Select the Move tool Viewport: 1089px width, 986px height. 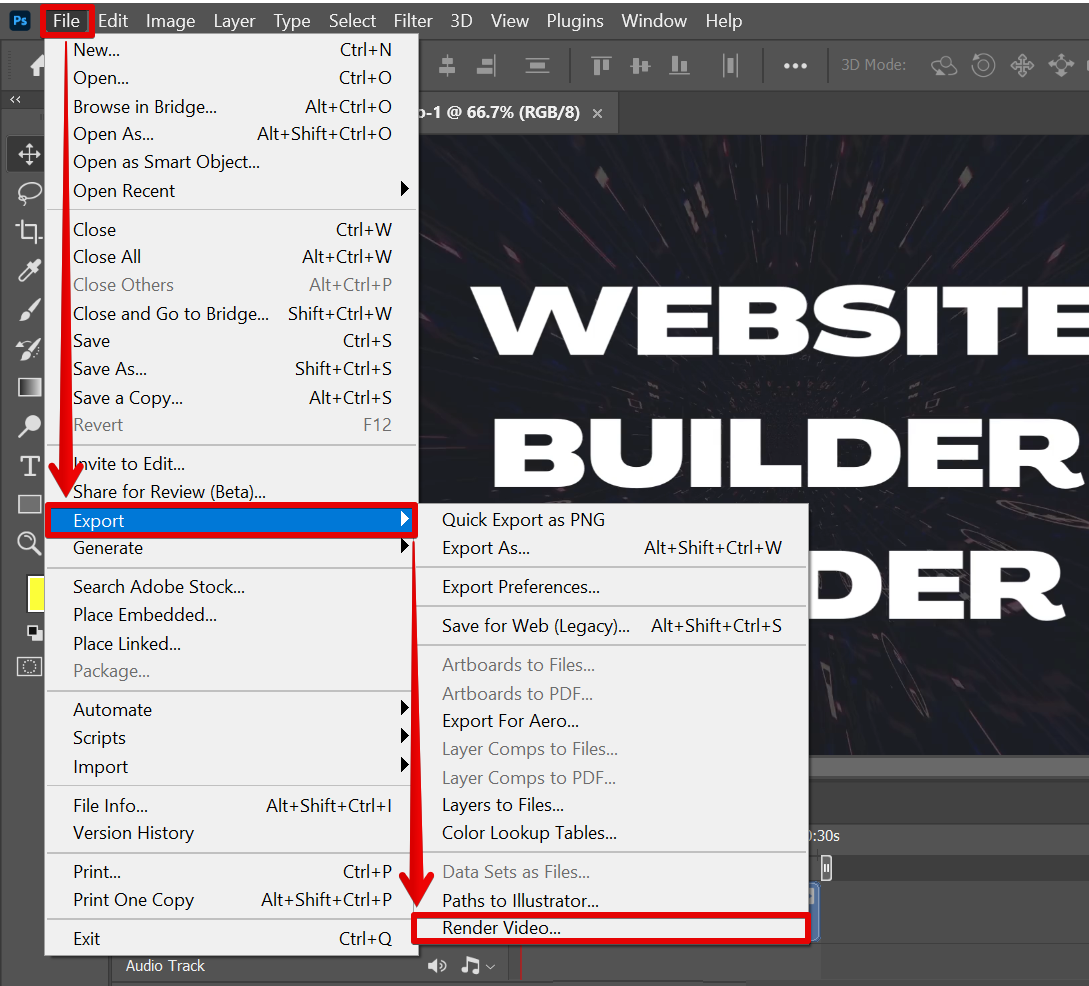[28, 154]
